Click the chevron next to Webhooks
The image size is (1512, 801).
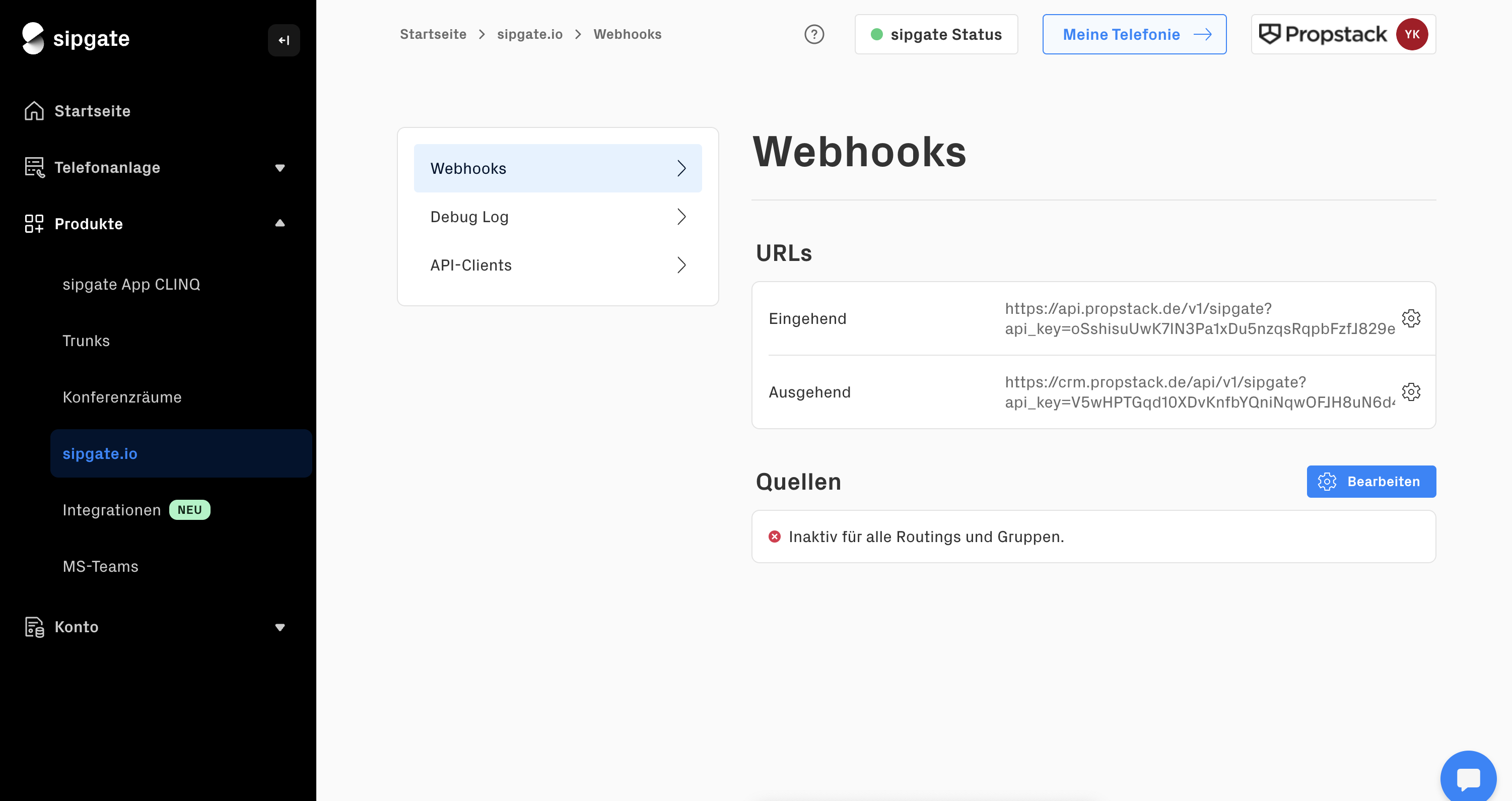click(x=681, y=169)
